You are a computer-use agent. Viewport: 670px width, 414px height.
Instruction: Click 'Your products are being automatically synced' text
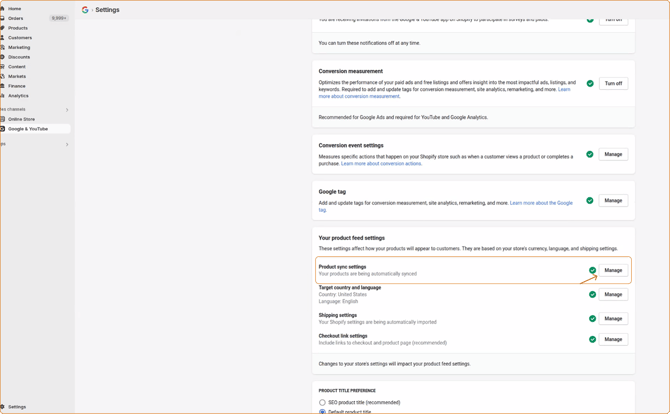tap(367, 274)
